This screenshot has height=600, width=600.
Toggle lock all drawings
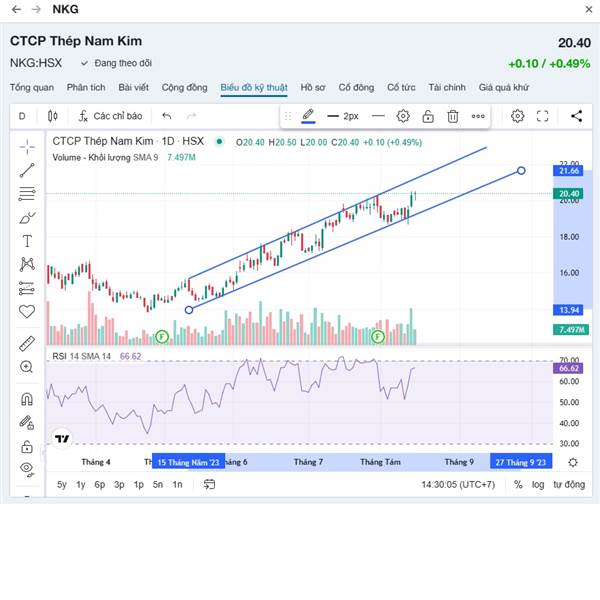(x=27, y=446)
